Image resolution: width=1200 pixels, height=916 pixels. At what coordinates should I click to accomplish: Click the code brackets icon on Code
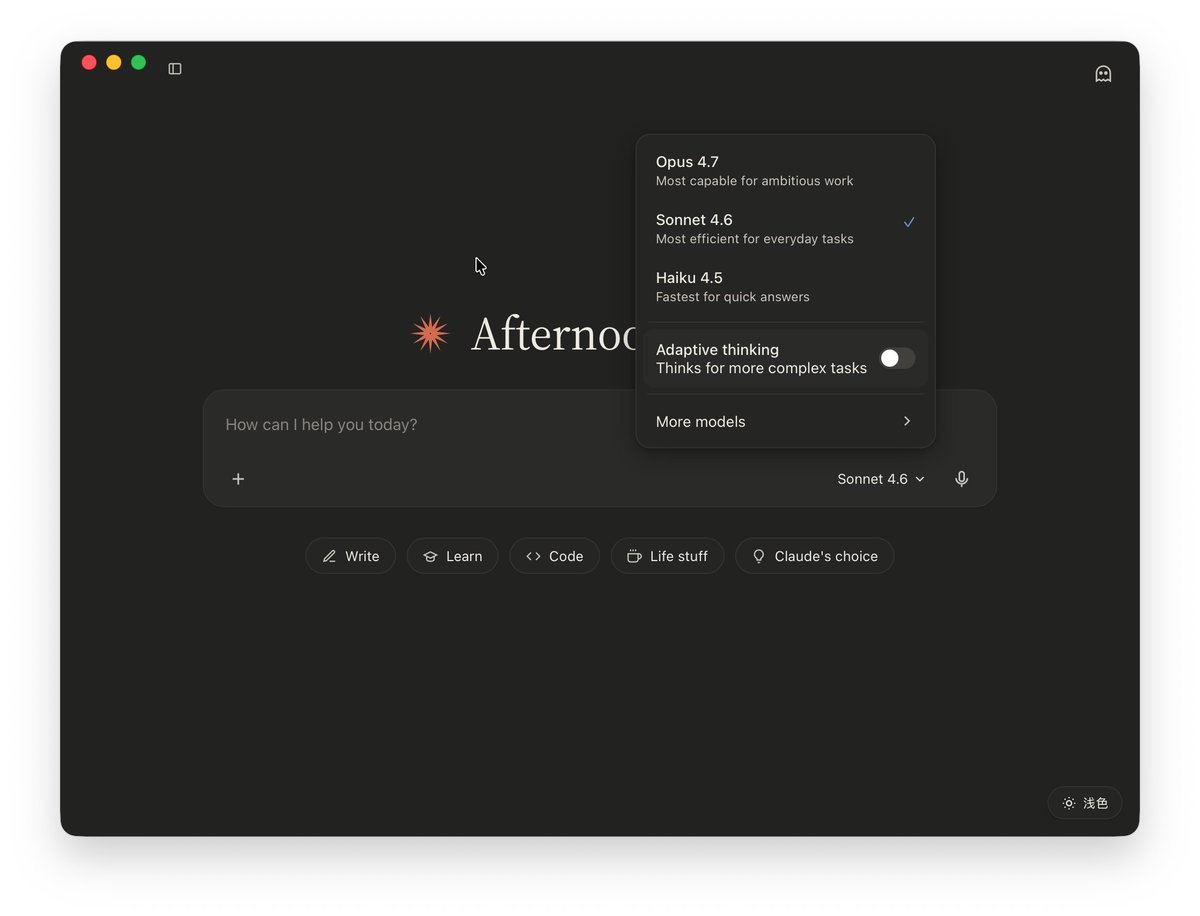(533, 556)
